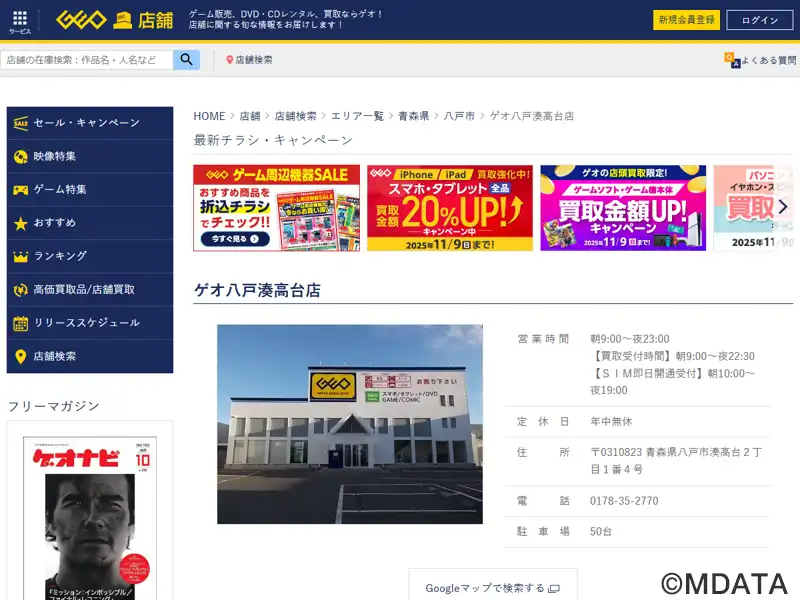Click 最新チラシ・キャンペーン heading
Viewport: 800px width, 600px height.
pos(273,140)
